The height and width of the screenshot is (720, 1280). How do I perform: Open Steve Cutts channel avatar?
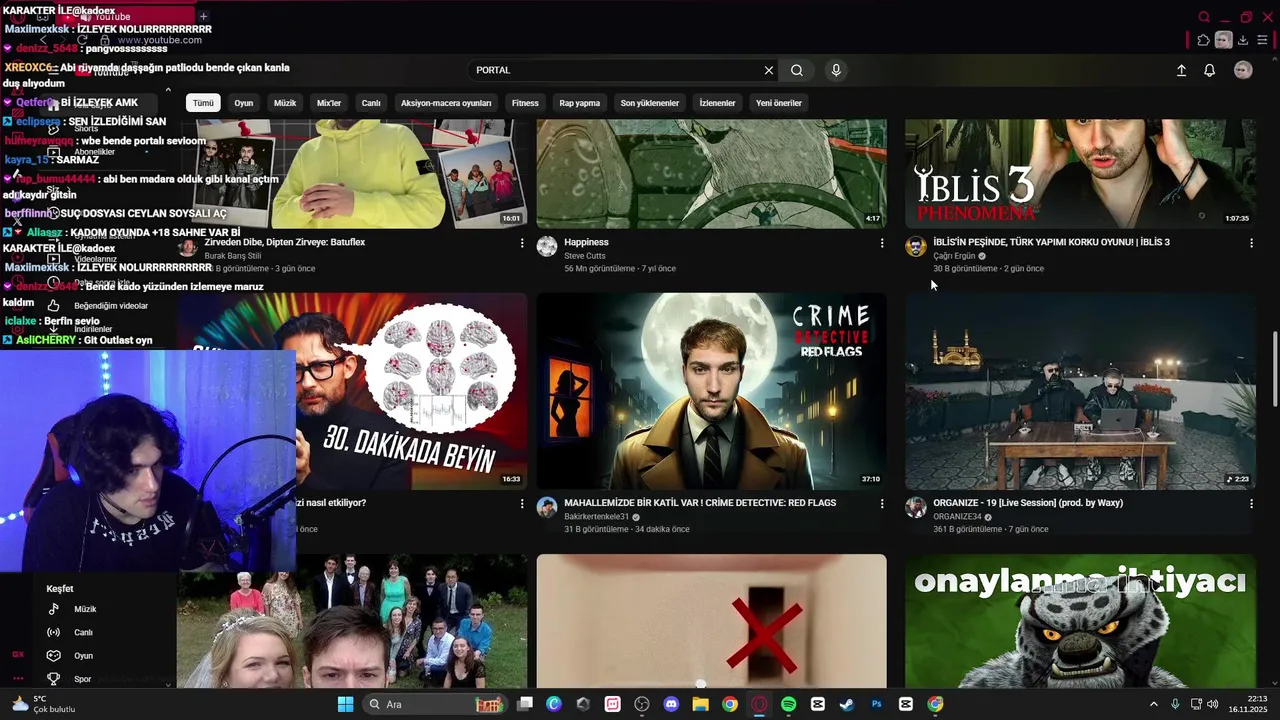click(547, 247)
